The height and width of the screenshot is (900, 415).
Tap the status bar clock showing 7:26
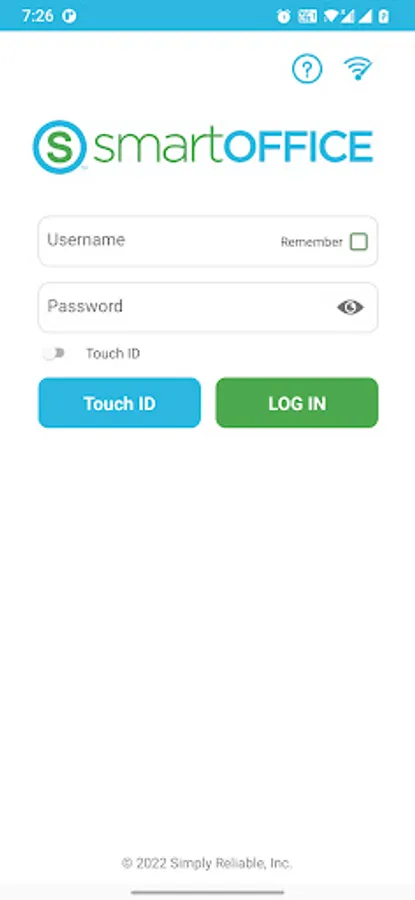tap(38, 16)
